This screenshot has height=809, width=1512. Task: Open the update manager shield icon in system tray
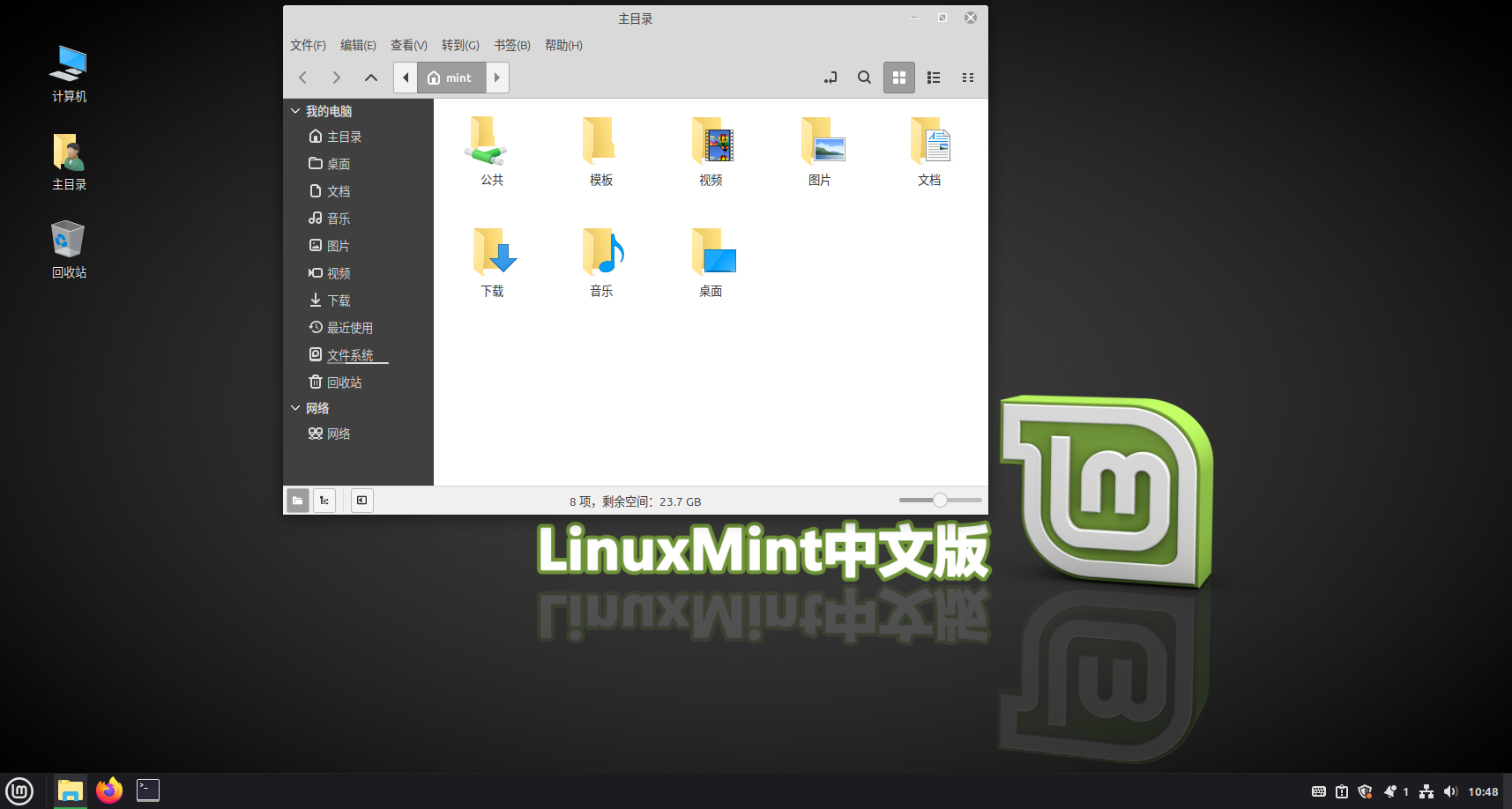click(1365, 791)
